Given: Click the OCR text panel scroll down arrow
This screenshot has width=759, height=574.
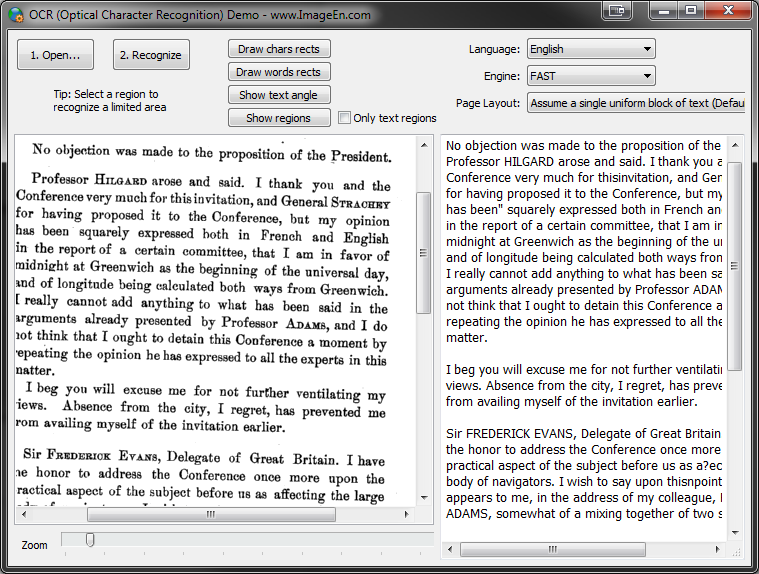Looking at the screenshot, I should (x=735, y=533).
